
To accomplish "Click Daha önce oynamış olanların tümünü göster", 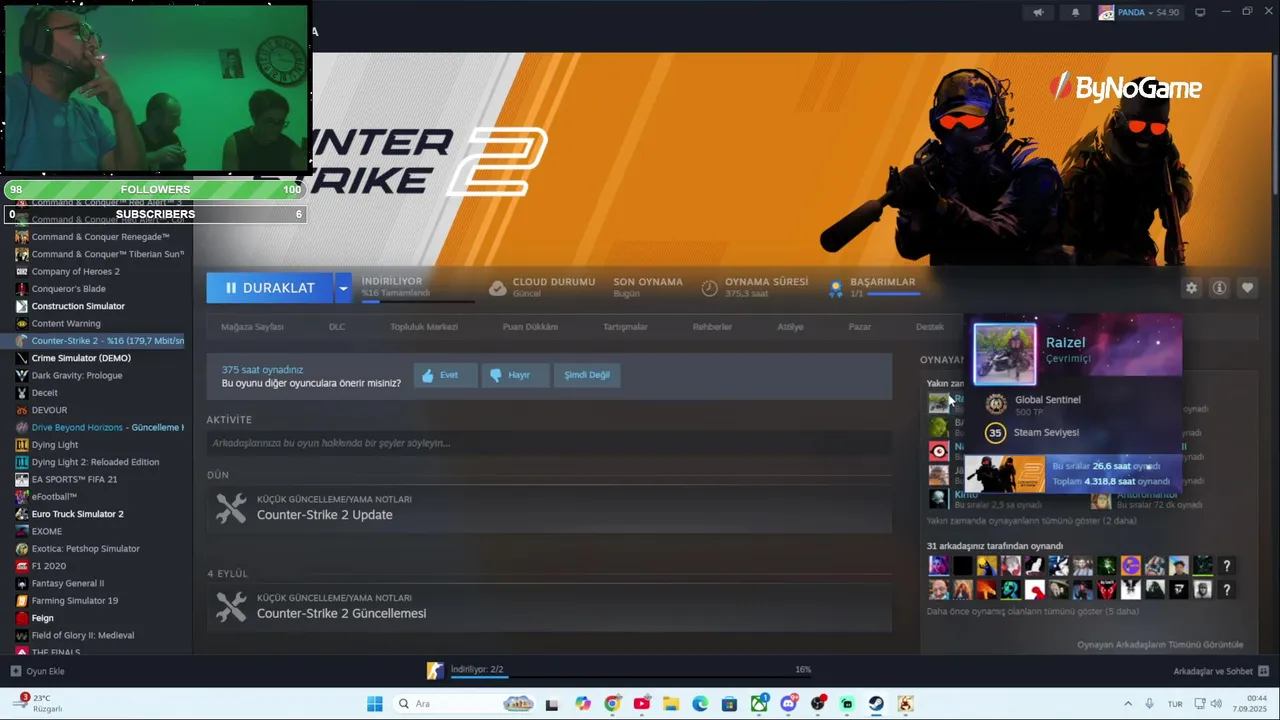I will click(x=1033, y=611).
